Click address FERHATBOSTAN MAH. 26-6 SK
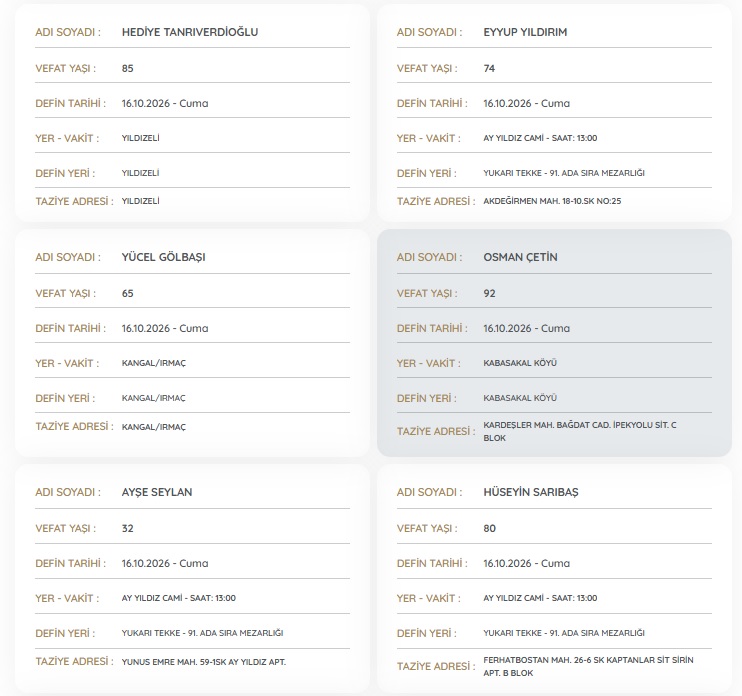This screenshot has height=696, width=742. 588,667
